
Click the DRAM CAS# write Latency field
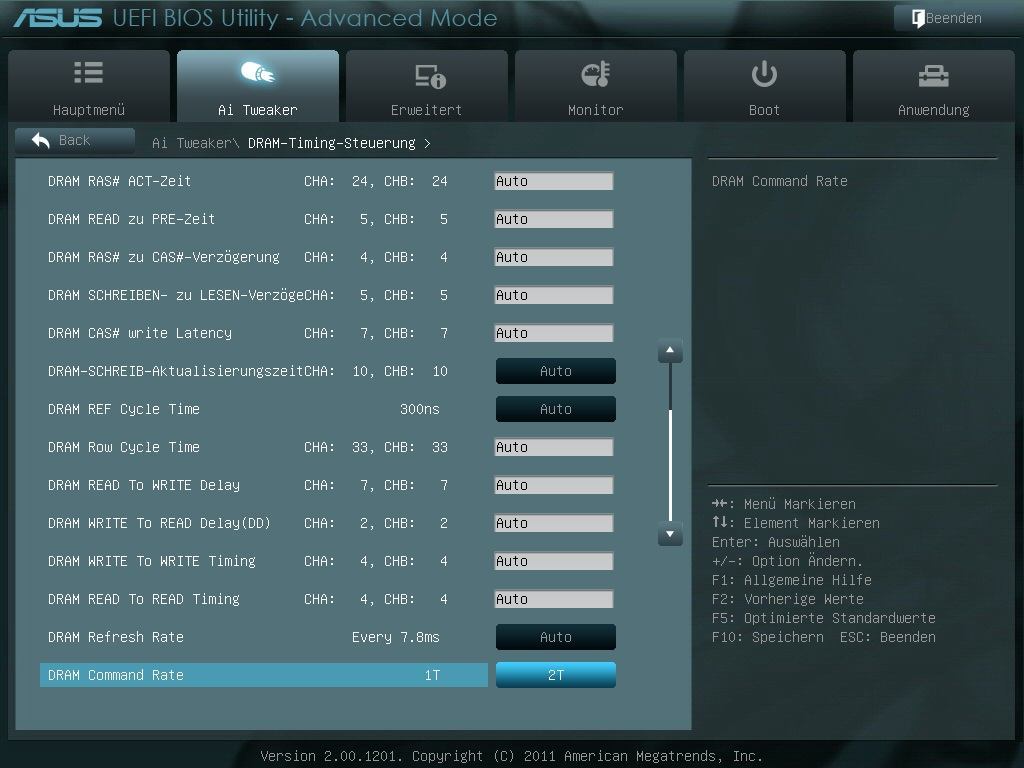click(x=554, y=333)
